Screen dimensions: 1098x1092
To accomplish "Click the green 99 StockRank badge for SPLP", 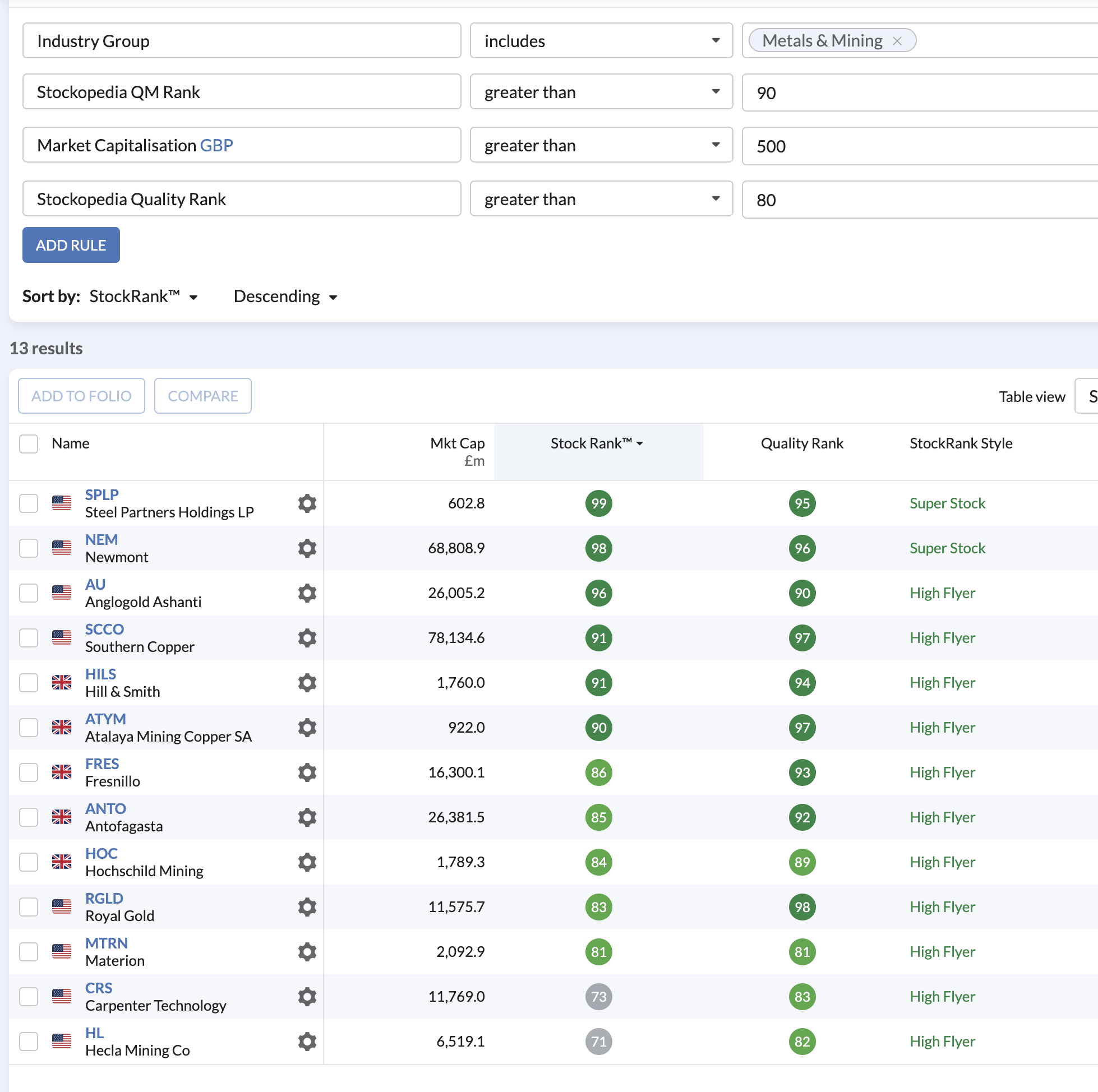I will [598, 503].
